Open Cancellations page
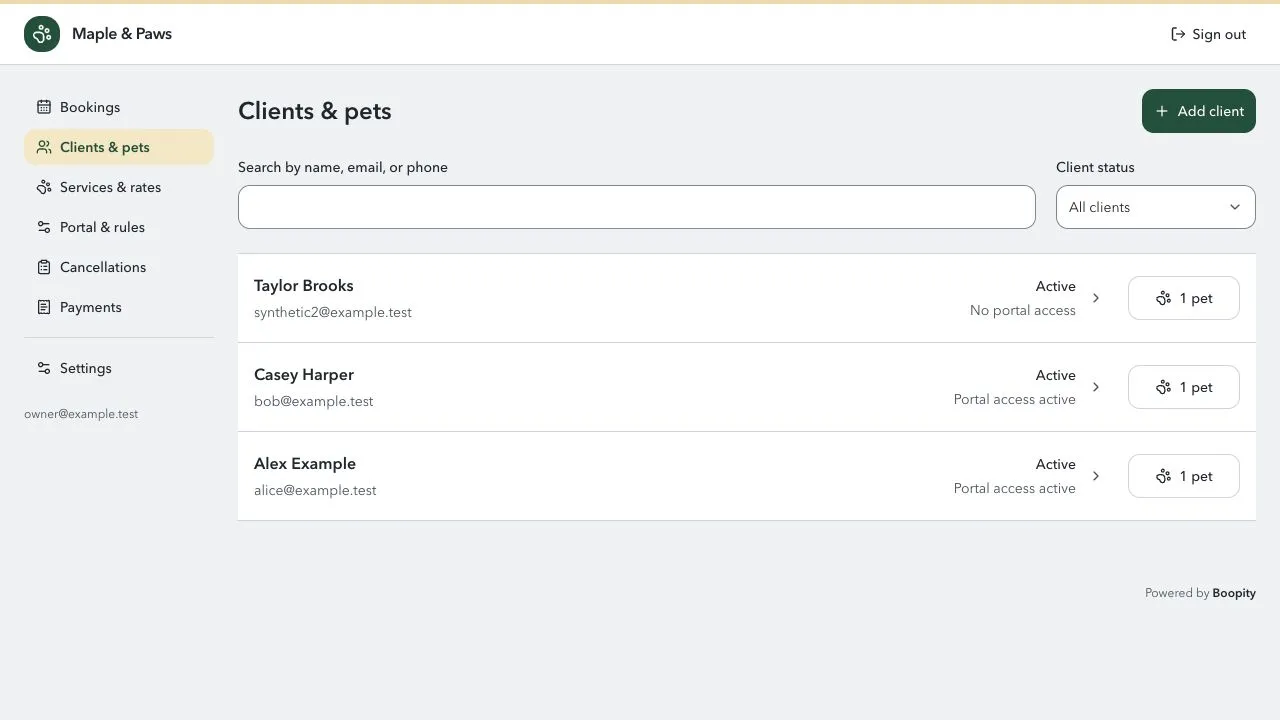This screenshot has width=1280, height=720. click(119, 267)
